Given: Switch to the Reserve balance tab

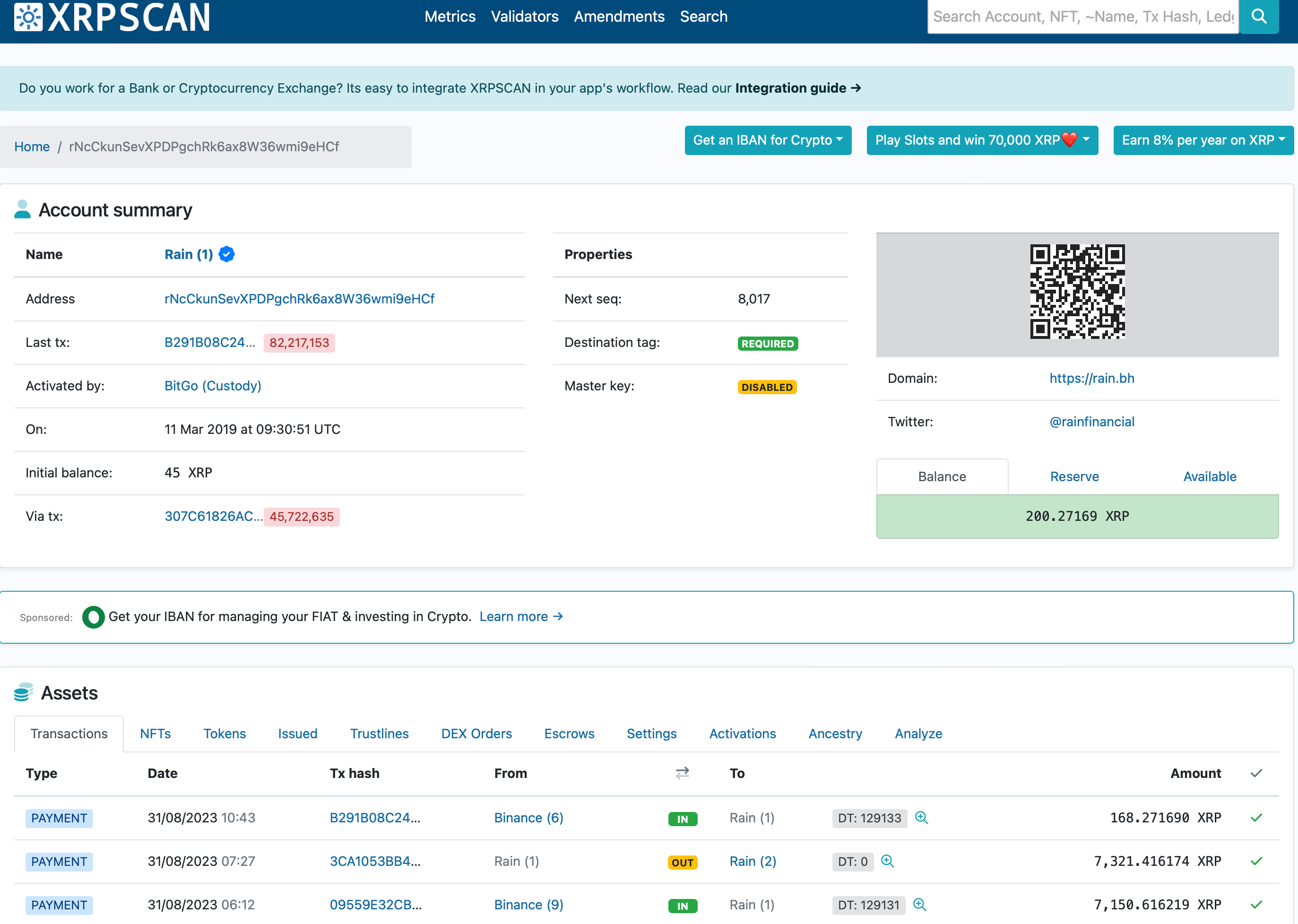Looking at the screenshot, I should 1074,477.
